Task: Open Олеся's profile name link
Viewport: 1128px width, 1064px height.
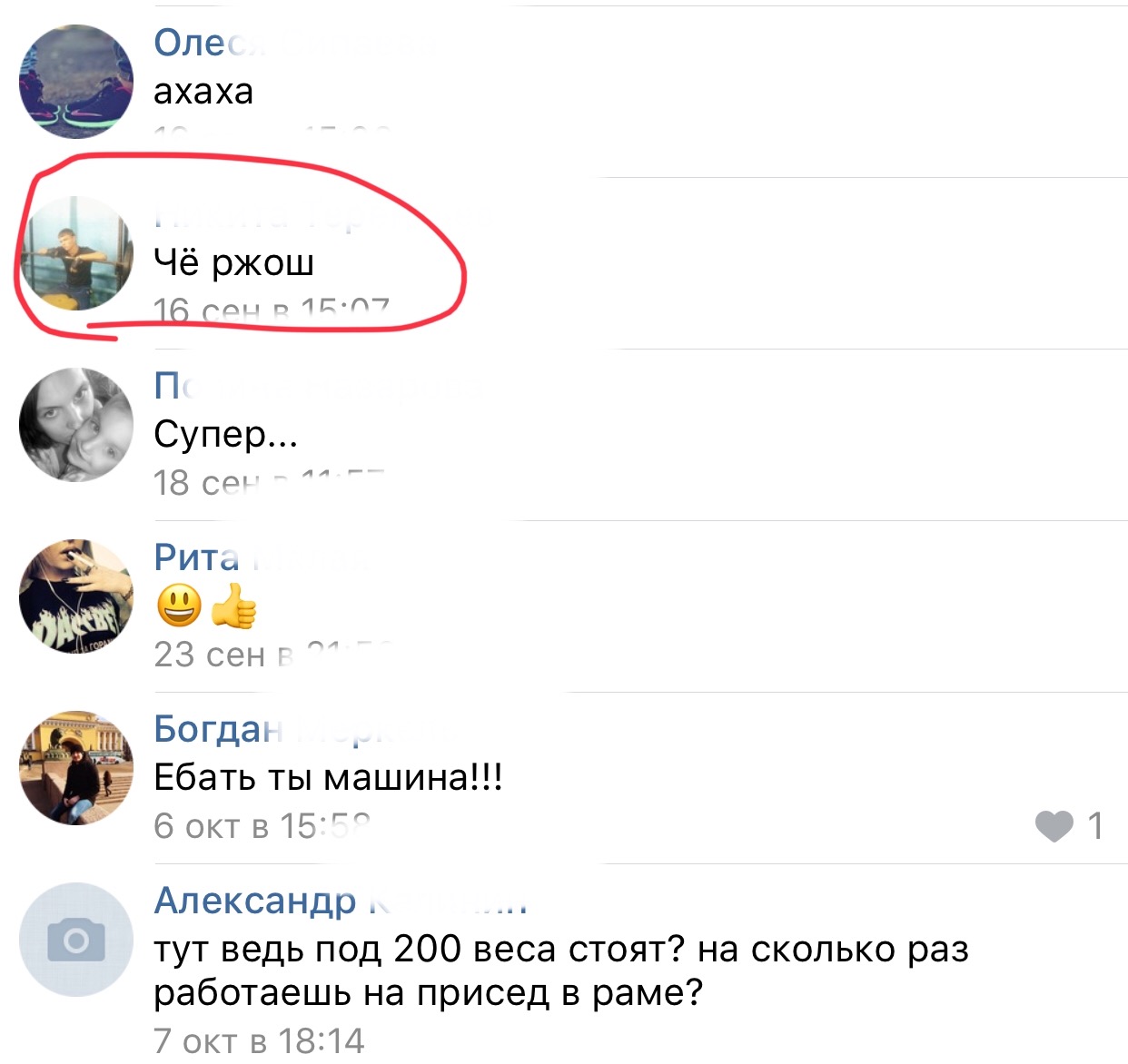Action: click(x=212, y=43)
